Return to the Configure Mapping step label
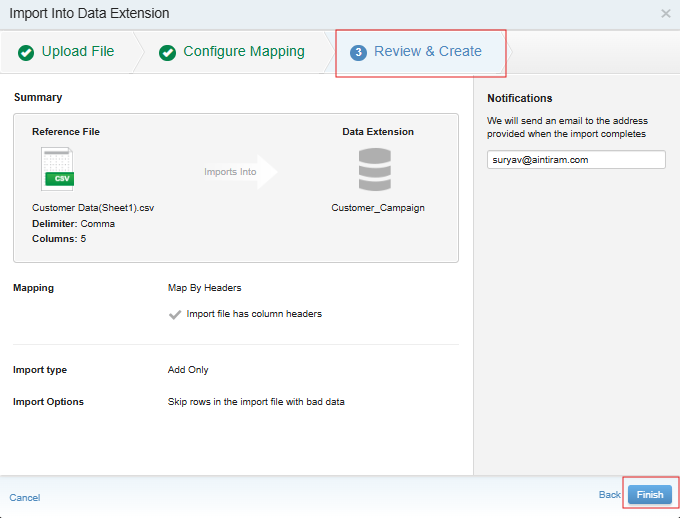Image resolution: width=680 pixels, height=518 pixels. point(244,52)
